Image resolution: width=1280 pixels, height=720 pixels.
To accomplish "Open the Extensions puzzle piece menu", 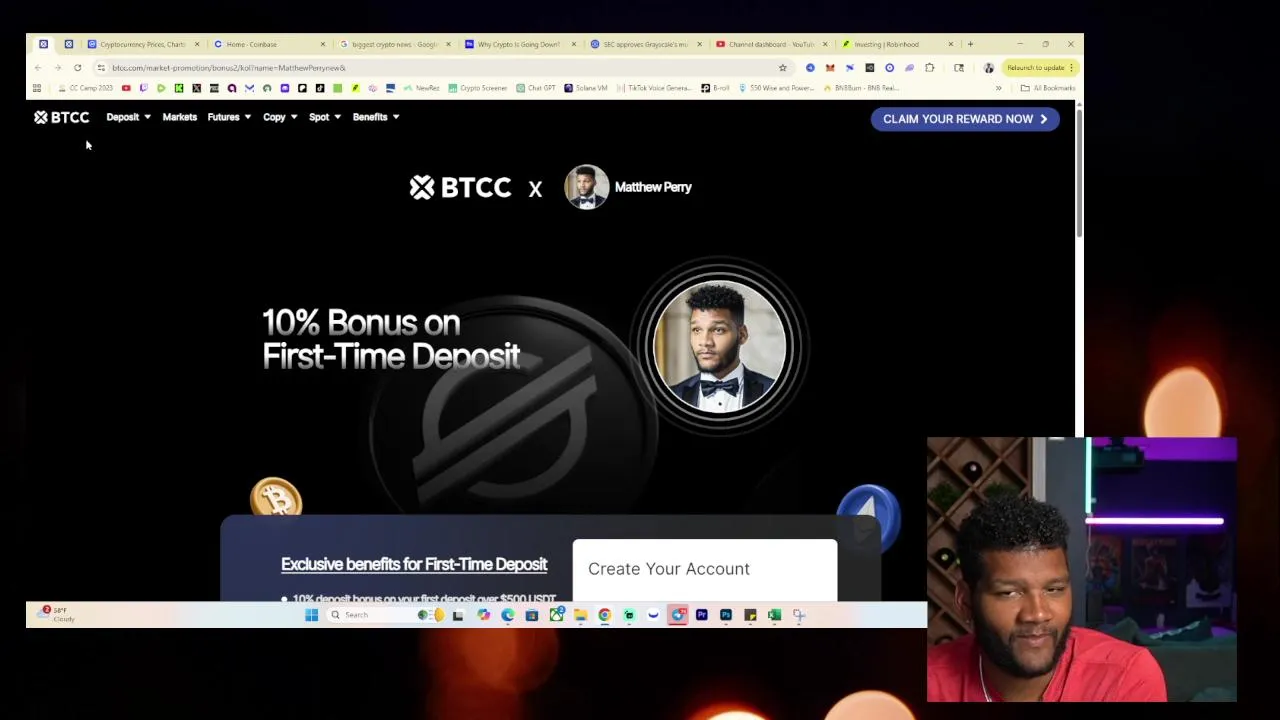I will coord(930,68).
